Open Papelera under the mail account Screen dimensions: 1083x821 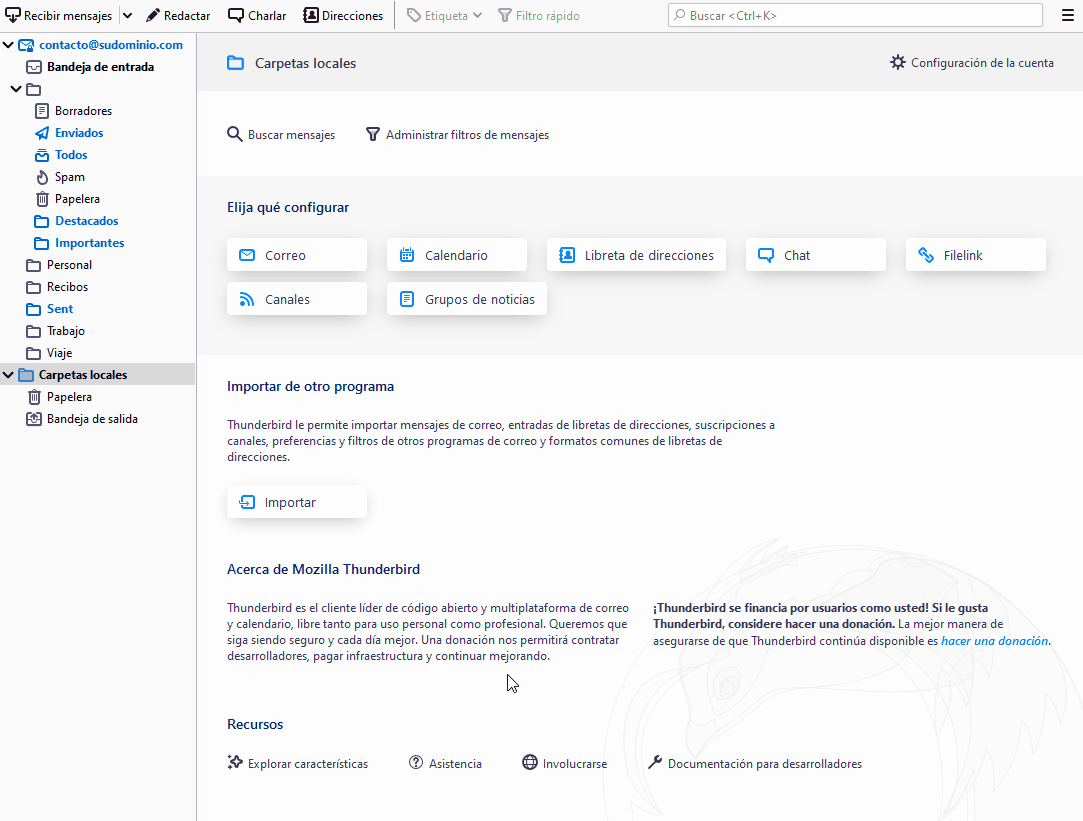click(77, 199)
